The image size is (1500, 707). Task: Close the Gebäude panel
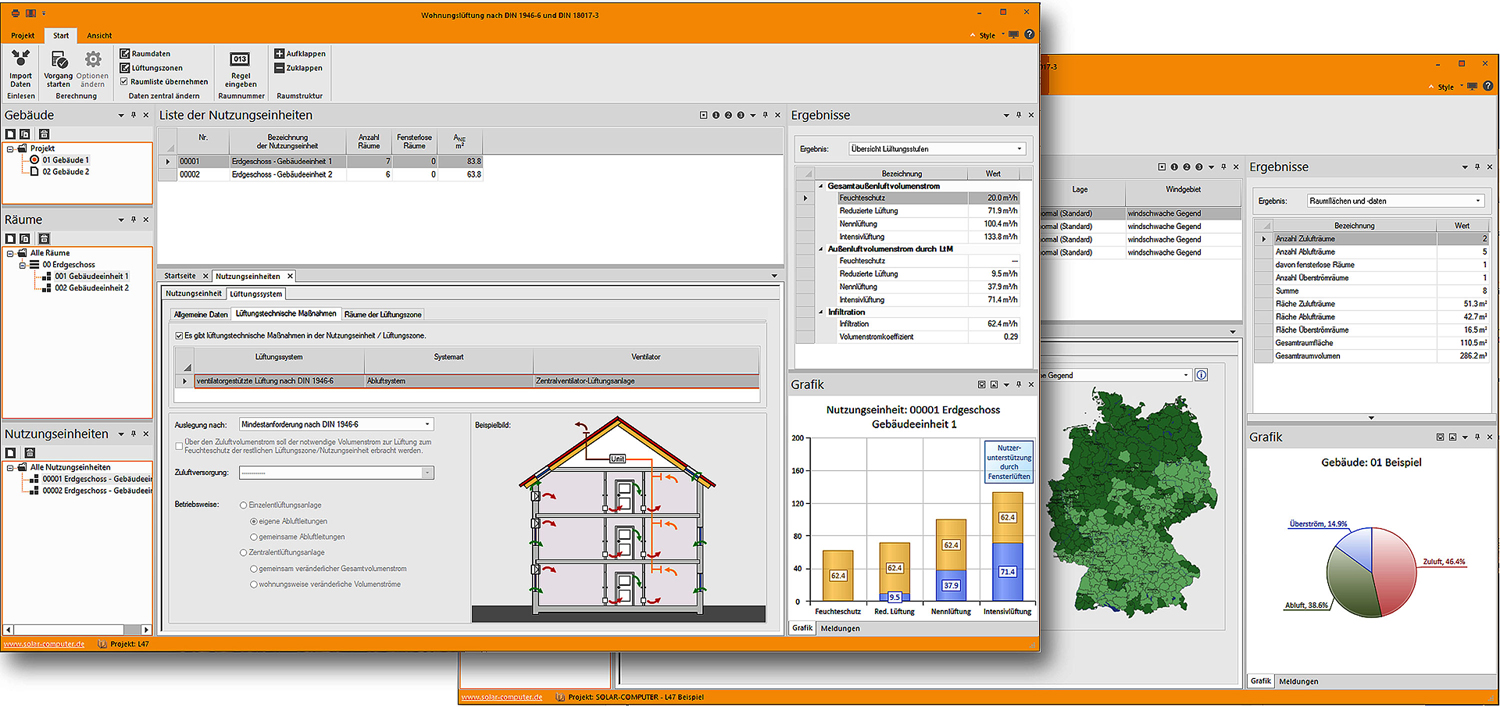tap(146, 115)
